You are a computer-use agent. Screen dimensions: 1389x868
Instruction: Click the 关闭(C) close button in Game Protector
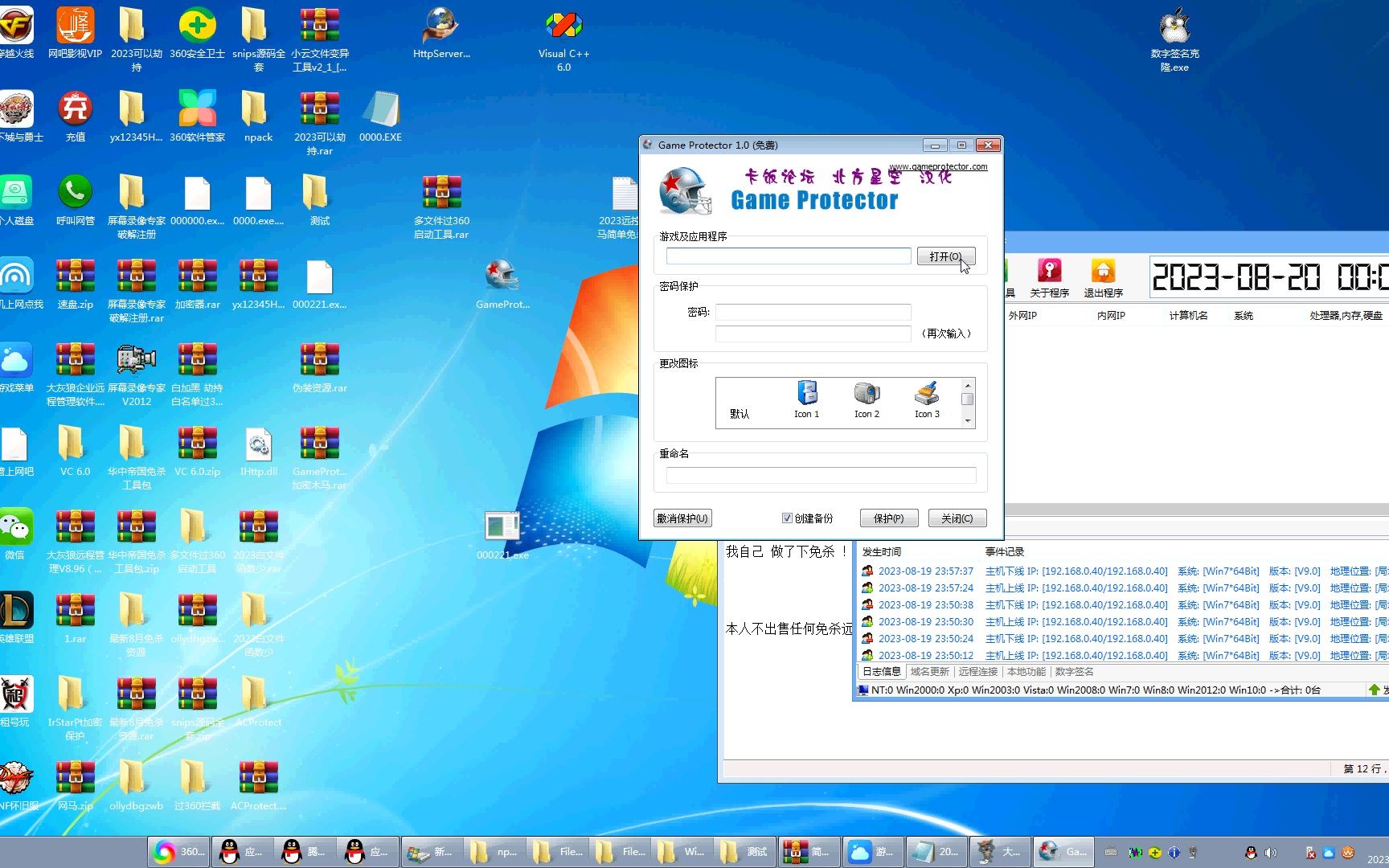[x=957, y=518]
